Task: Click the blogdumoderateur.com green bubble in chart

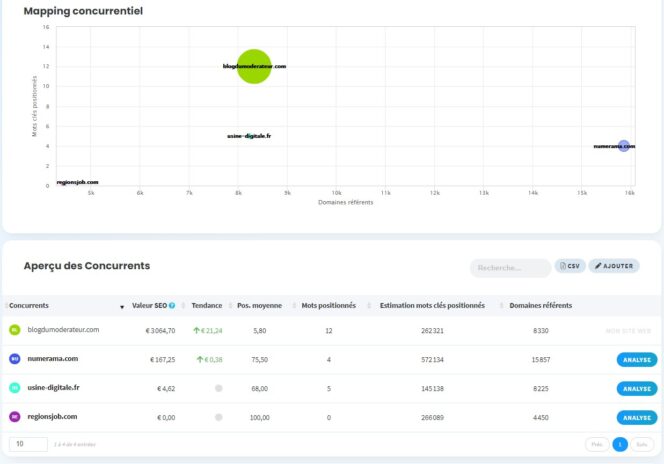Action: pyautogui.click(x=254, y=66)
